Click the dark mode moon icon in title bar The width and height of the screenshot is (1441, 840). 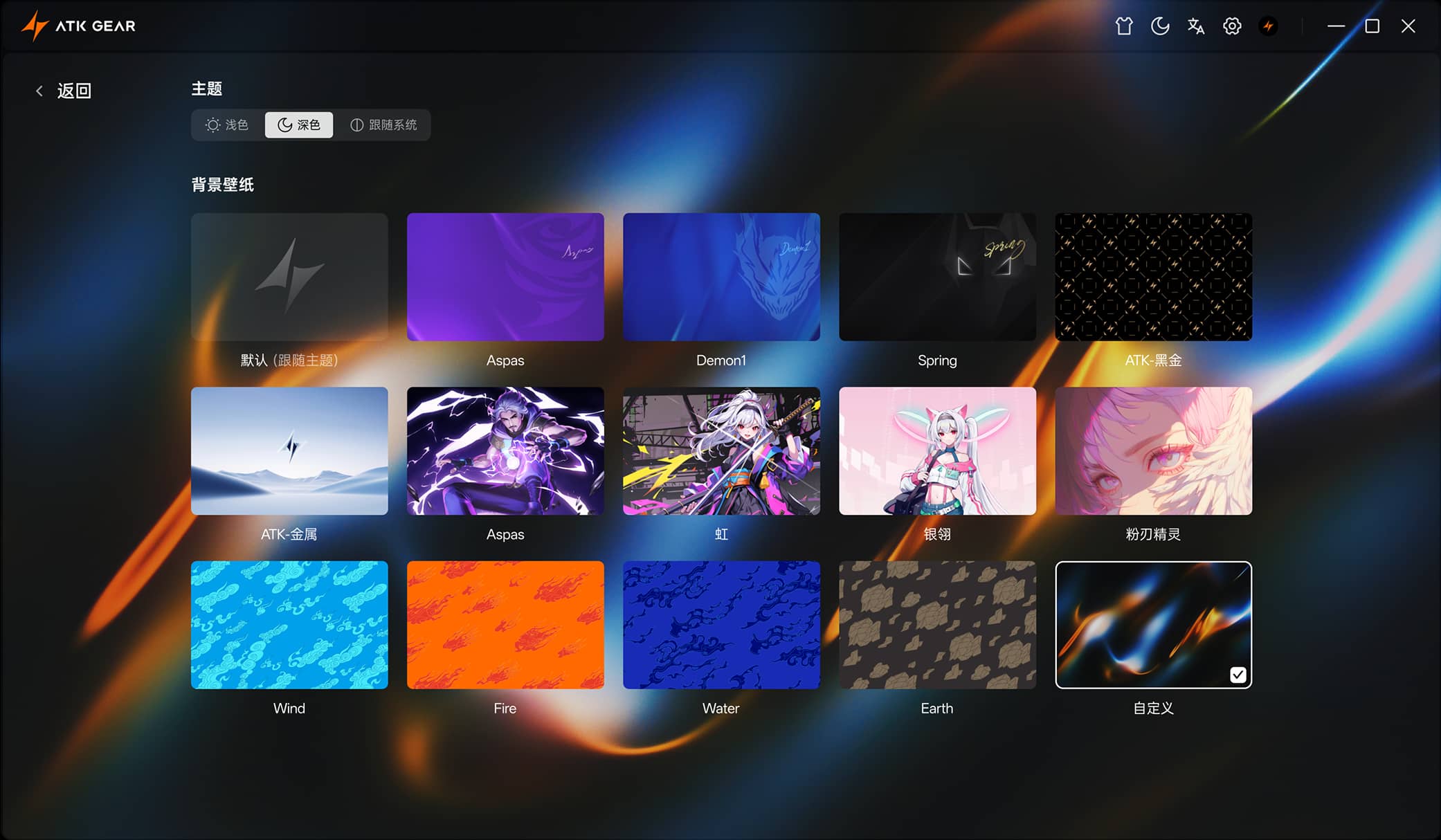click(1160, 26)
